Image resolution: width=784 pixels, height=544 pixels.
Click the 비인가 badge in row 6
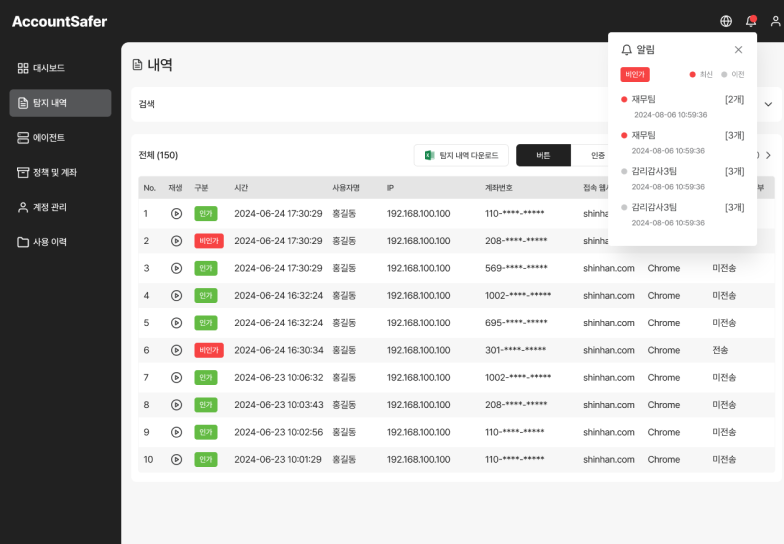point(208,350)
